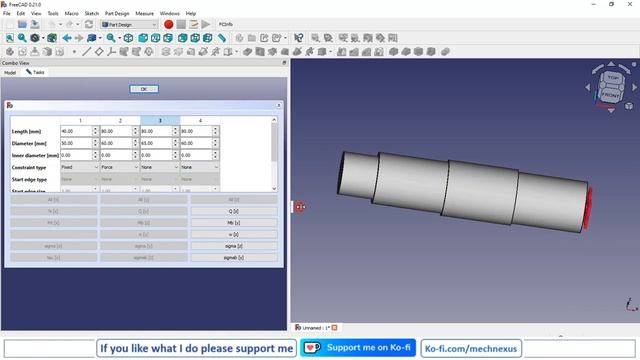Viewport: 640px width, 360px height.
Task: Click Diameter stepper arrows for segment 1
Action: [96, 143]
